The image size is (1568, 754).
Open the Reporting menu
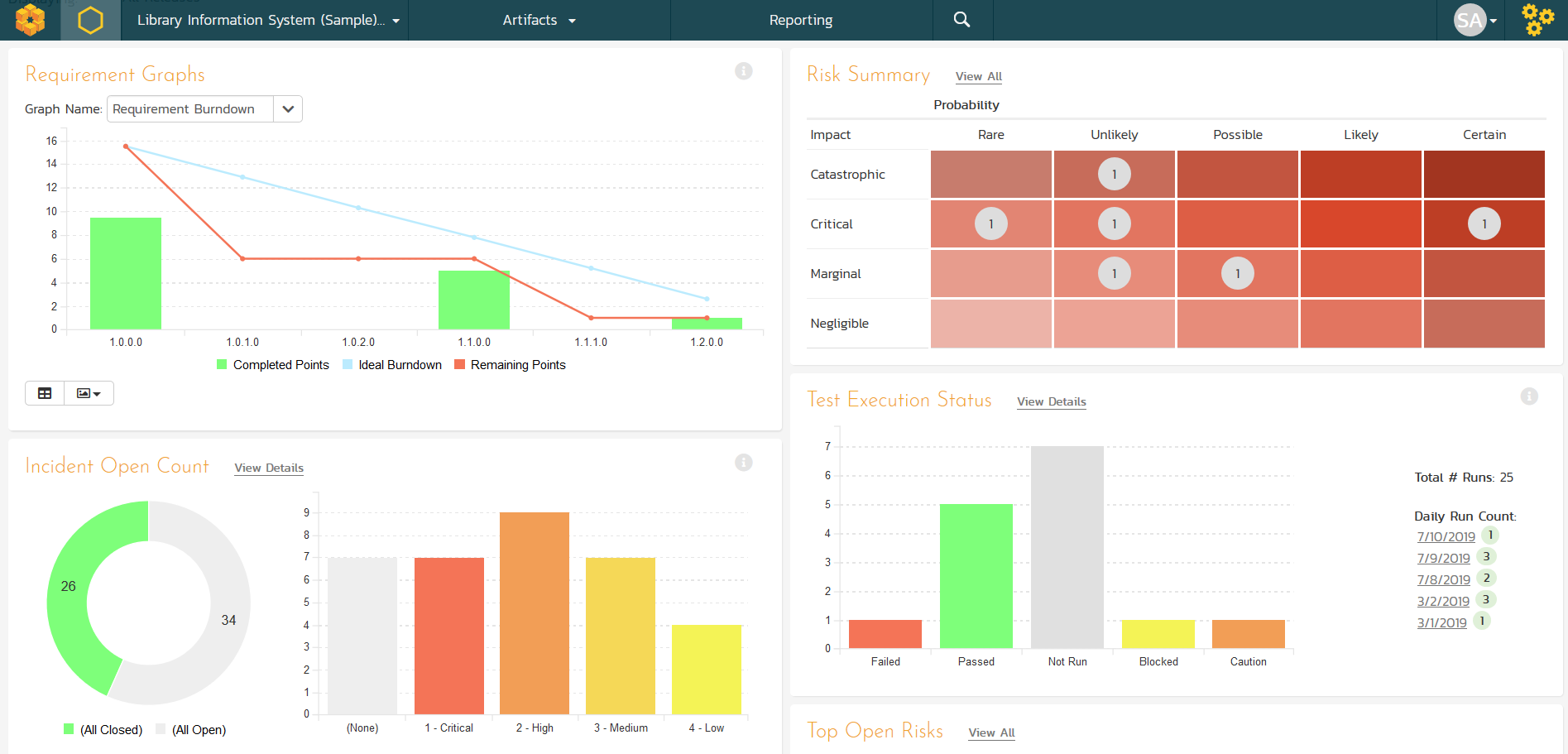point(800,20)
